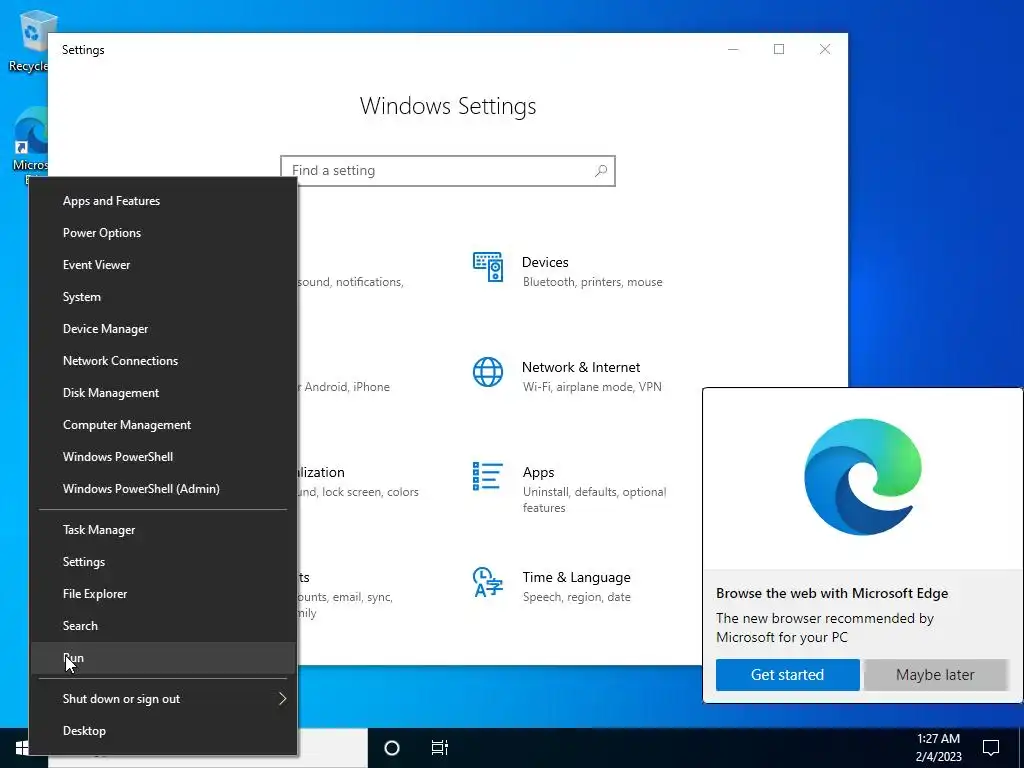
Task: Click Run in the context menu
Action: click(163, 658)
